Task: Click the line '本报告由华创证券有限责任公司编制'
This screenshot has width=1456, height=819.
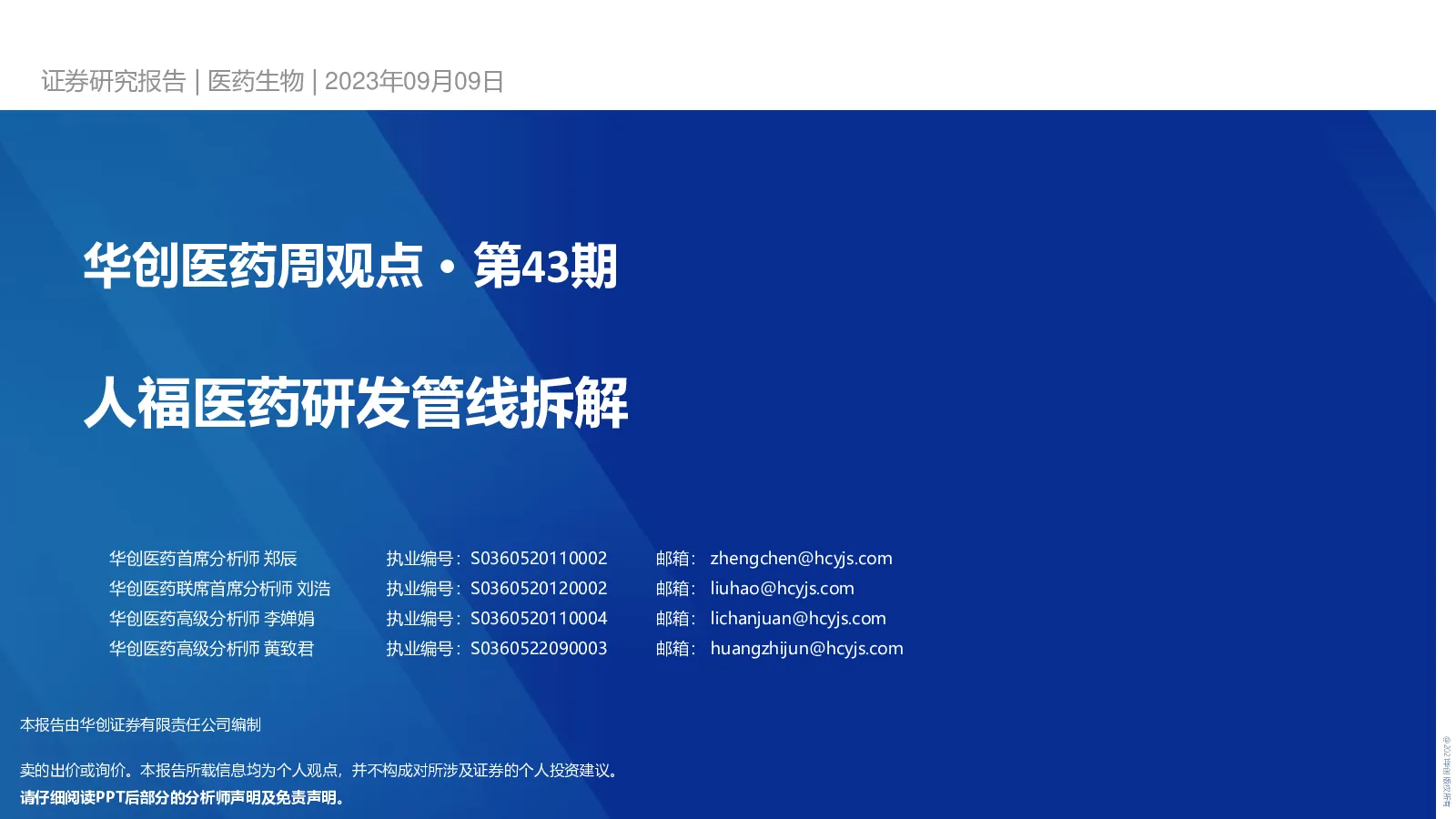Action: click(x=140, y=724)
